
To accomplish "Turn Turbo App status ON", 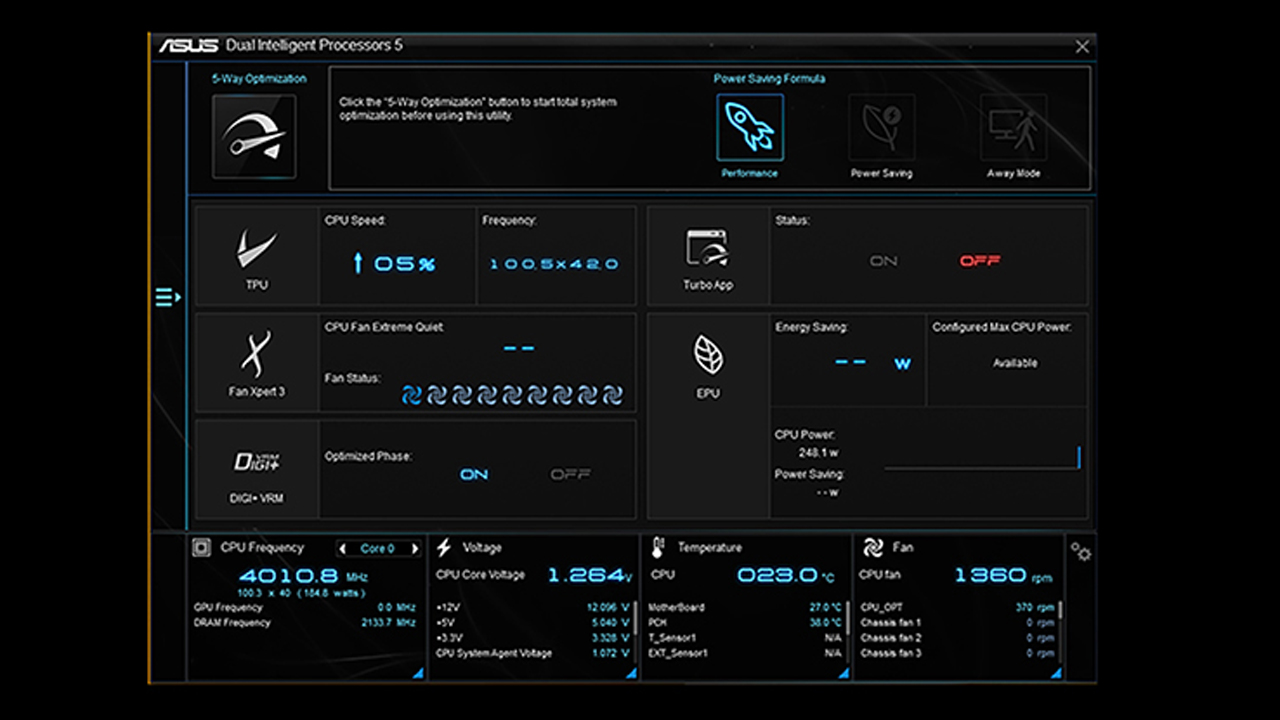I will pos(884,261).
